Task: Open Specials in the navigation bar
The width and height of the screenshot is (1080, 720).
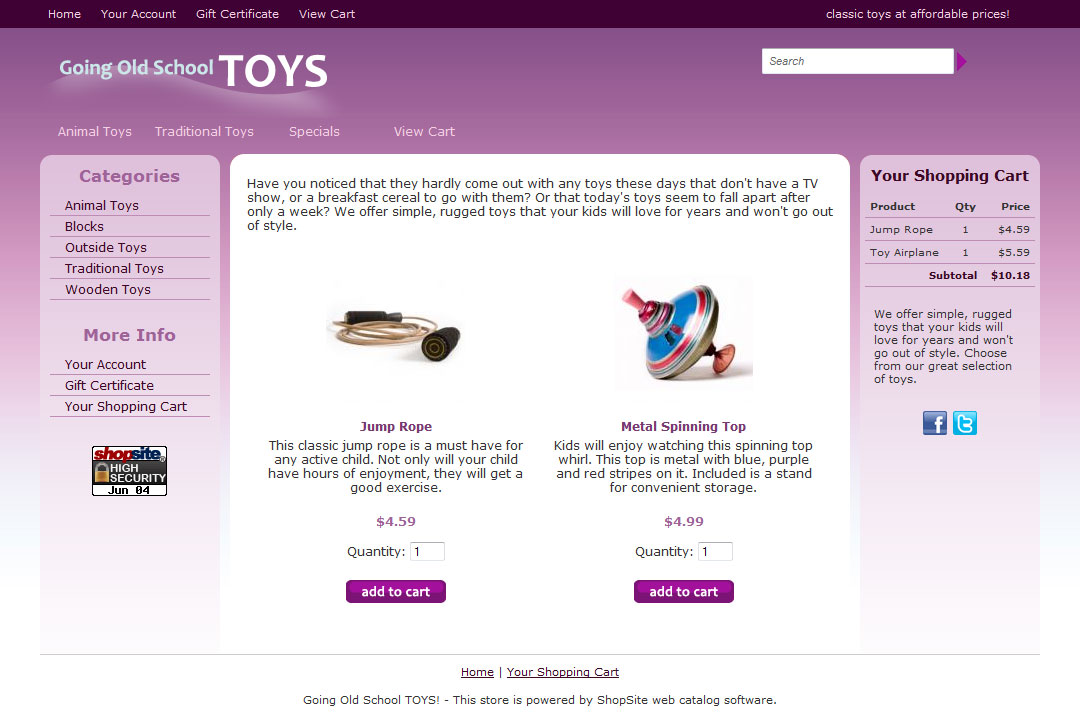Action: coord(314,132)
